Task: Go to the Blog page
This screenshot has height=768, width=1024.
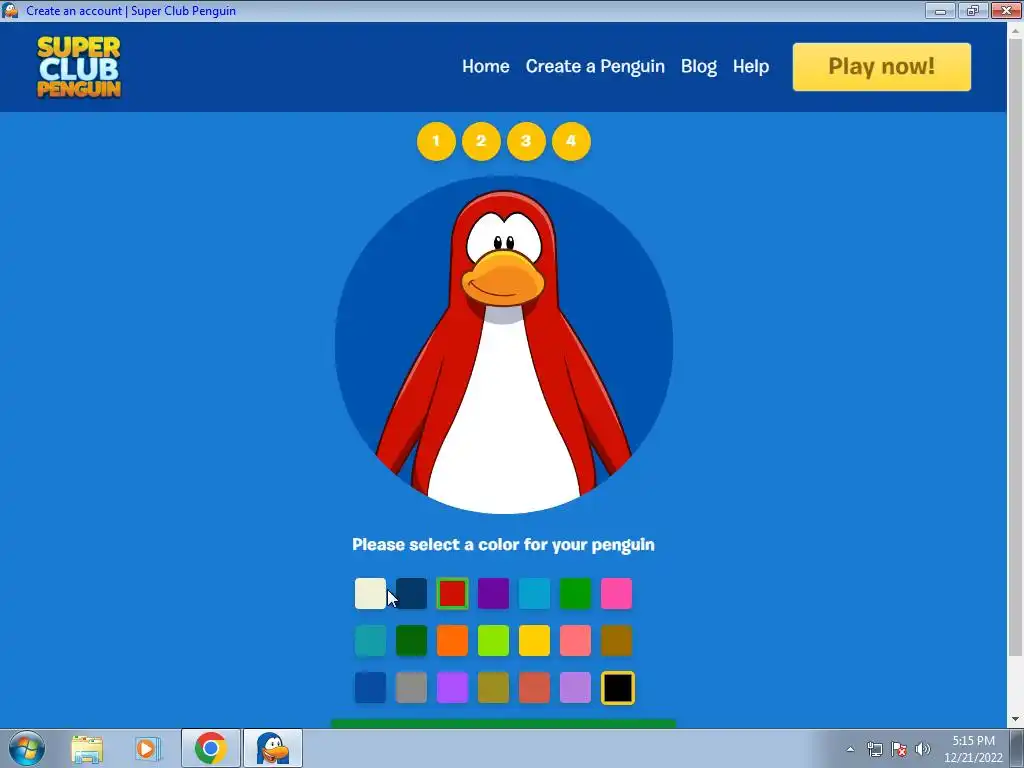Action: click(699, 66)
